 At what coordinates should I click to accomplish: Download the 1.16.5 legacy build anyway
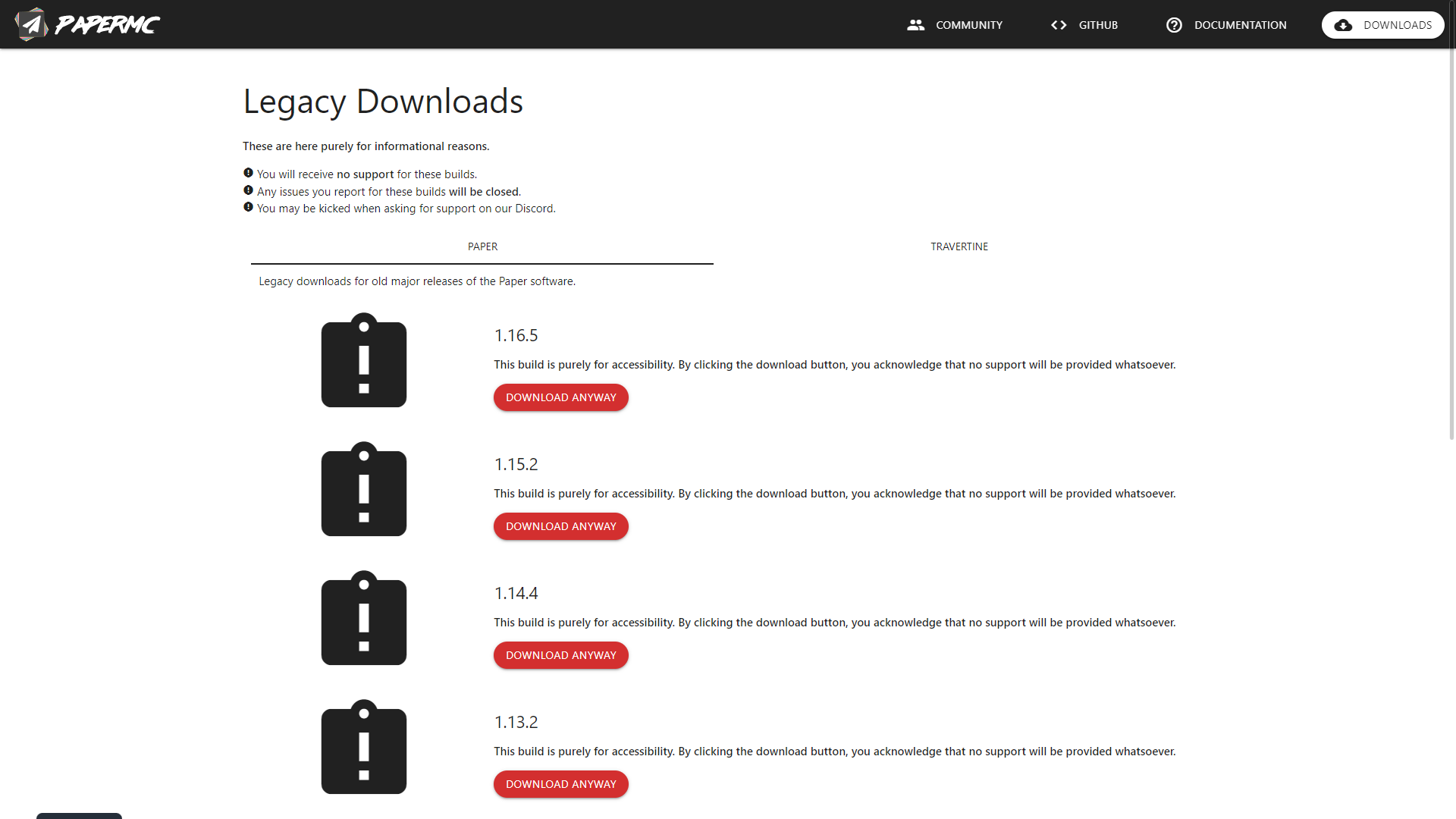(560, 397)
